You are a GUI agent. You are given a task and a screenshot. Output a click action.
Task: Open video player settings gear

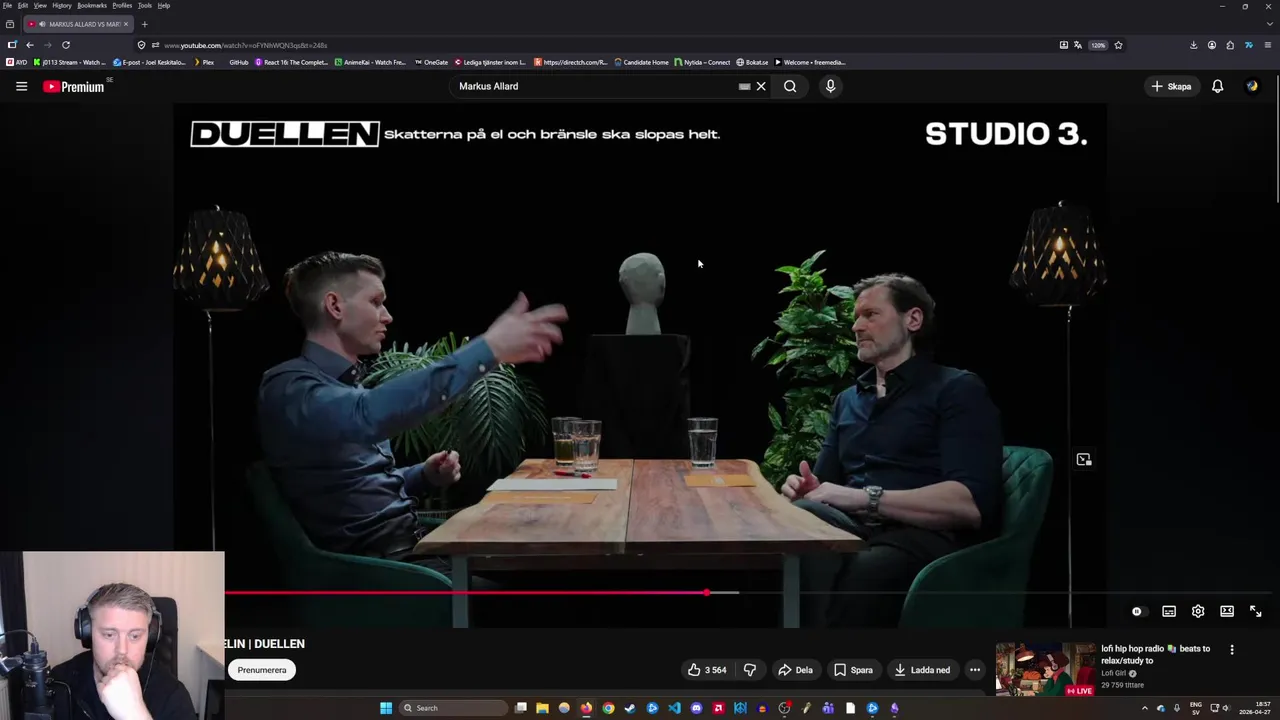[1198, 611]
